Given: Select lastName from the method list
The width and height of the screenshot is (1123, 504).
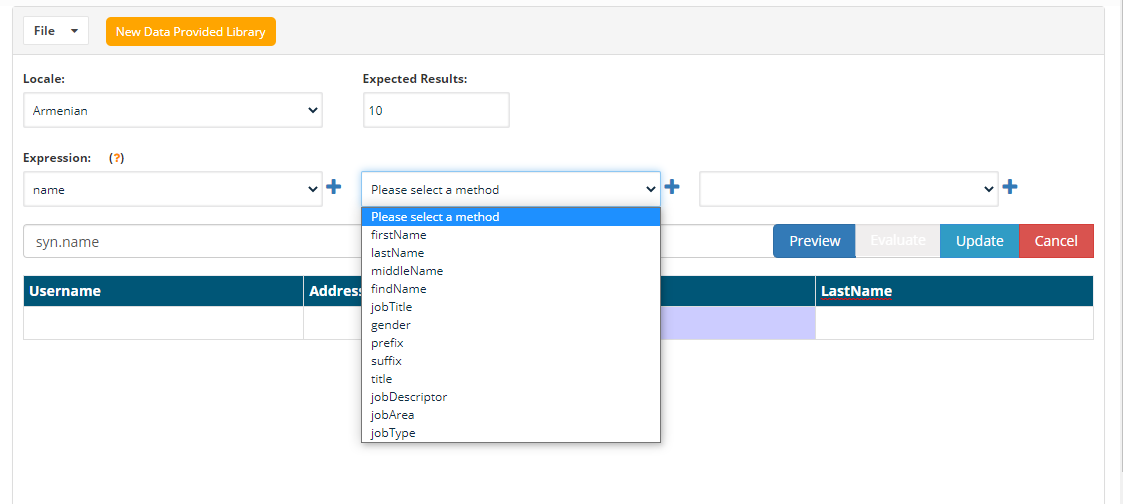Looking at the screenshot, I should point(397,253).
